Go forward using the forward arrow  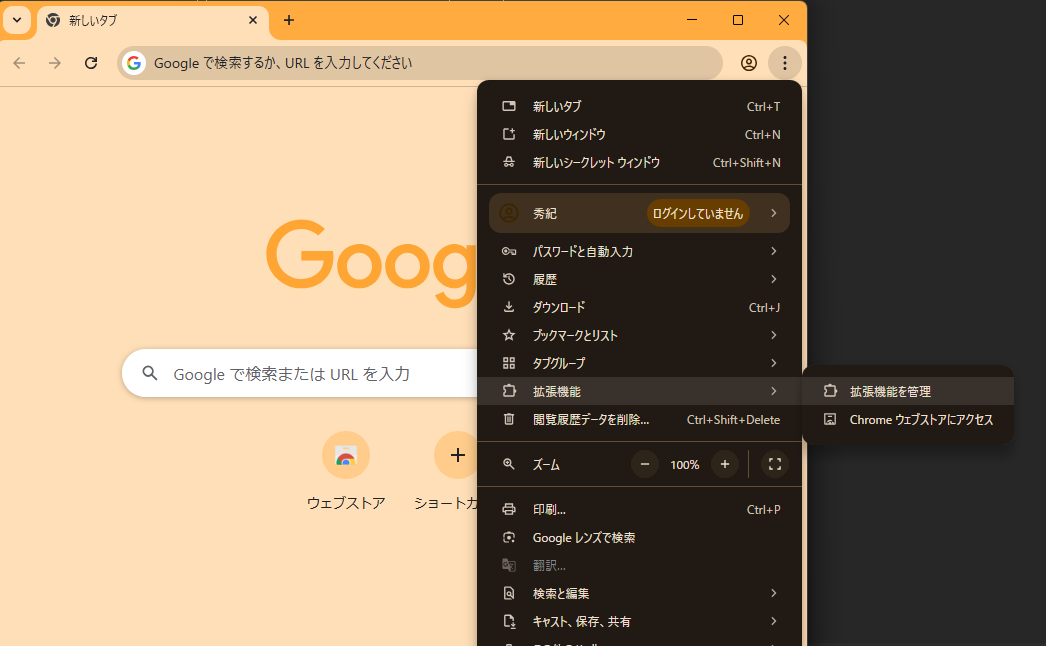click(55, 63)
